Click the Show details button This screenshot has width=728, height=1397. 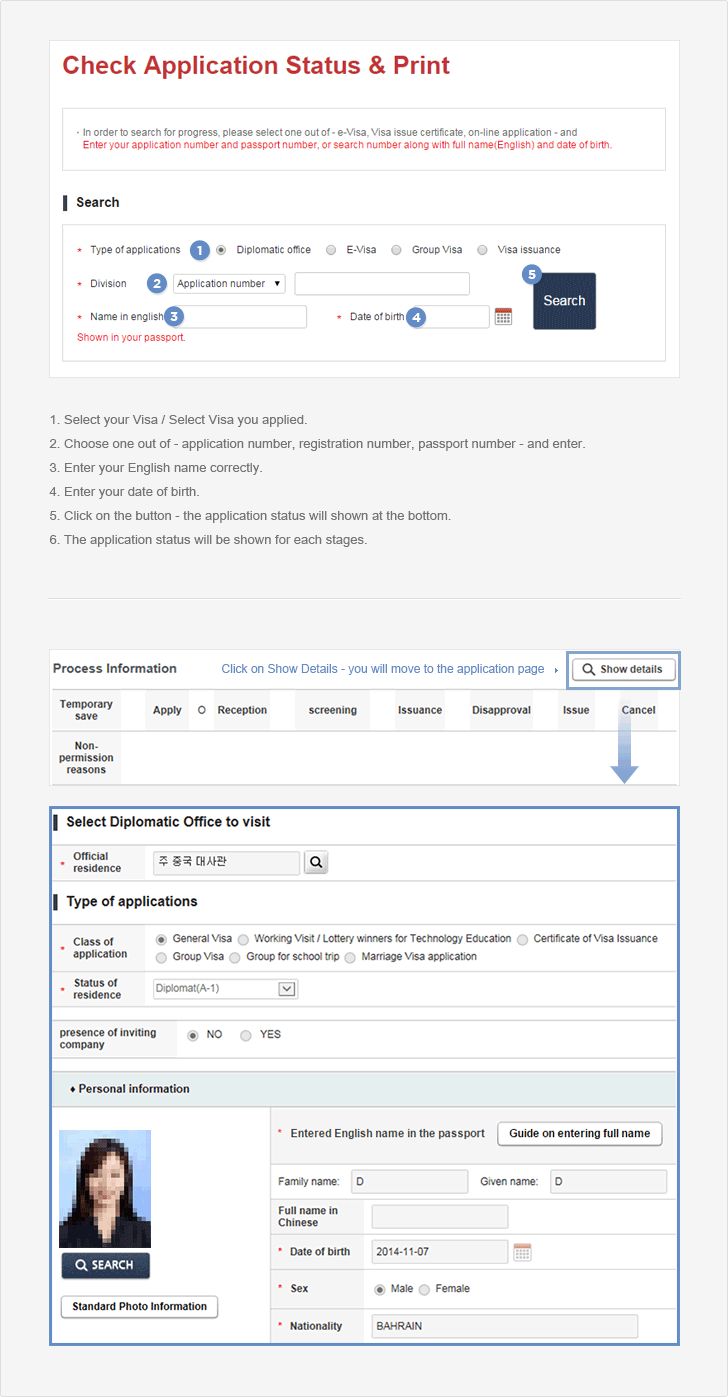point(624,670)
